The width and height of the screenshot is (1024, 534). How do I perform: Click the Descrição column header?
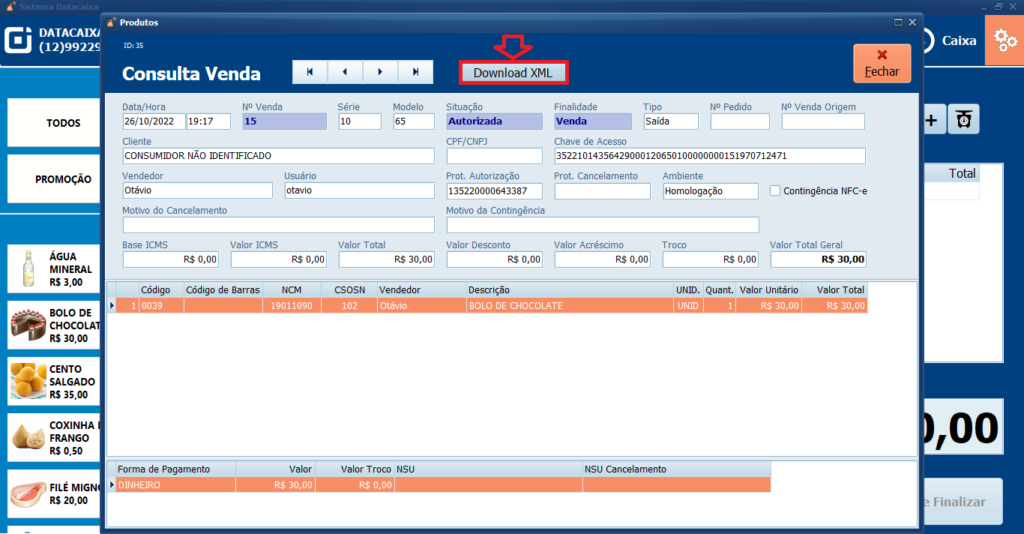pos(568,290)
